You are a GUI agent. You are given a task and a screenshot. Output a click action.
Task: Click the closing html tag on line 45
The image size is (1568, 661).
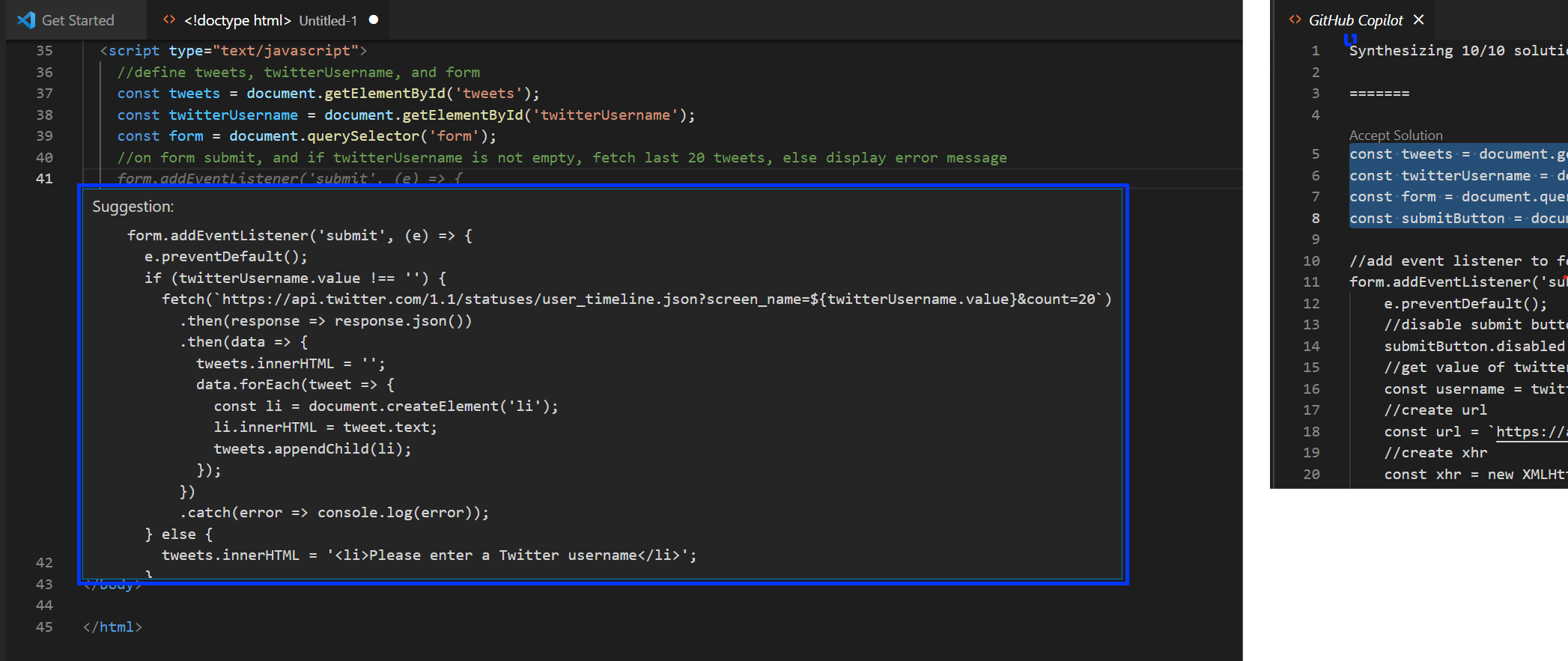coord(112,627)
